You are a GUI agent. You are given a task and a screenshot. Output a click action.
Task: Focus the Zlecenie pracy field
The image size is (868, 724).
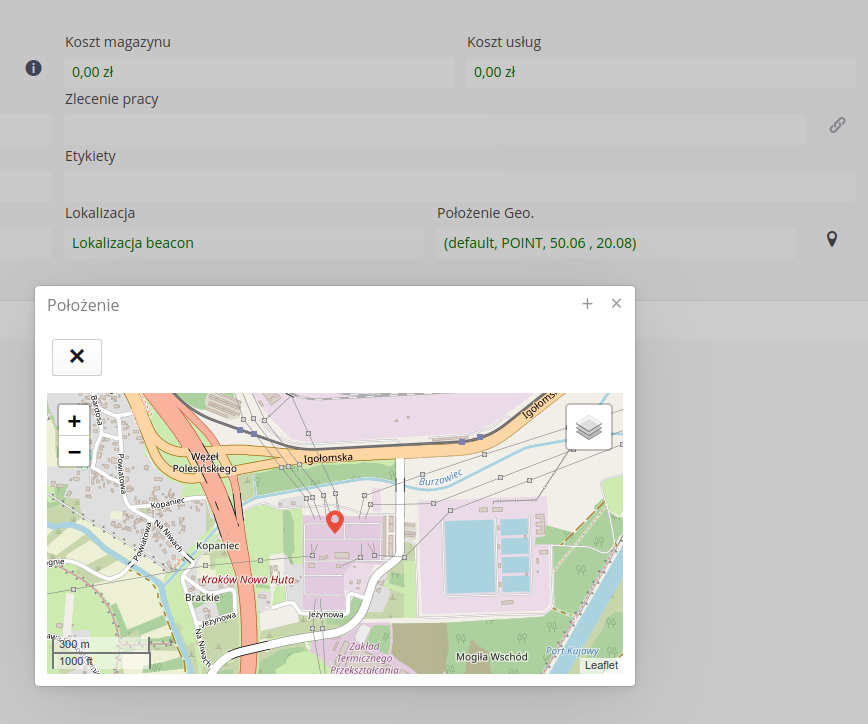click(x=435, y=129)
